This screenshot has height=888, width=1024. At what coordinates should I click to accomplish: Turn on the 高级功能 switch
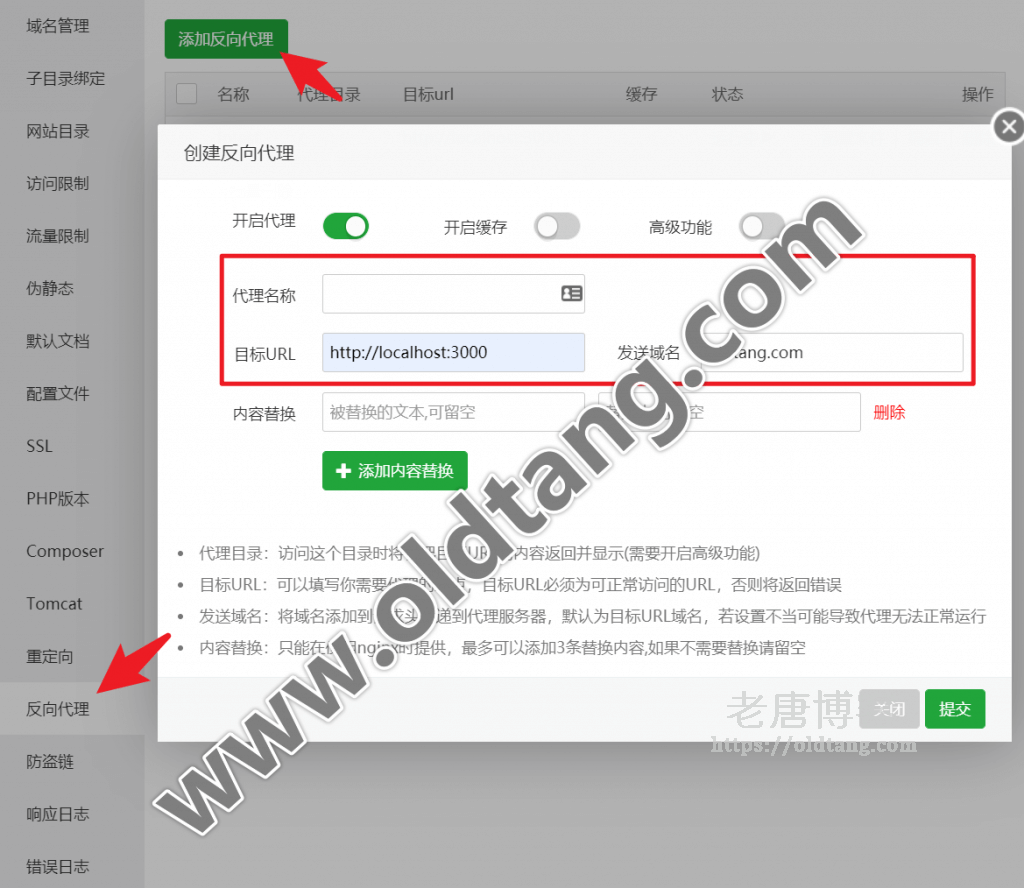point(763,227)
